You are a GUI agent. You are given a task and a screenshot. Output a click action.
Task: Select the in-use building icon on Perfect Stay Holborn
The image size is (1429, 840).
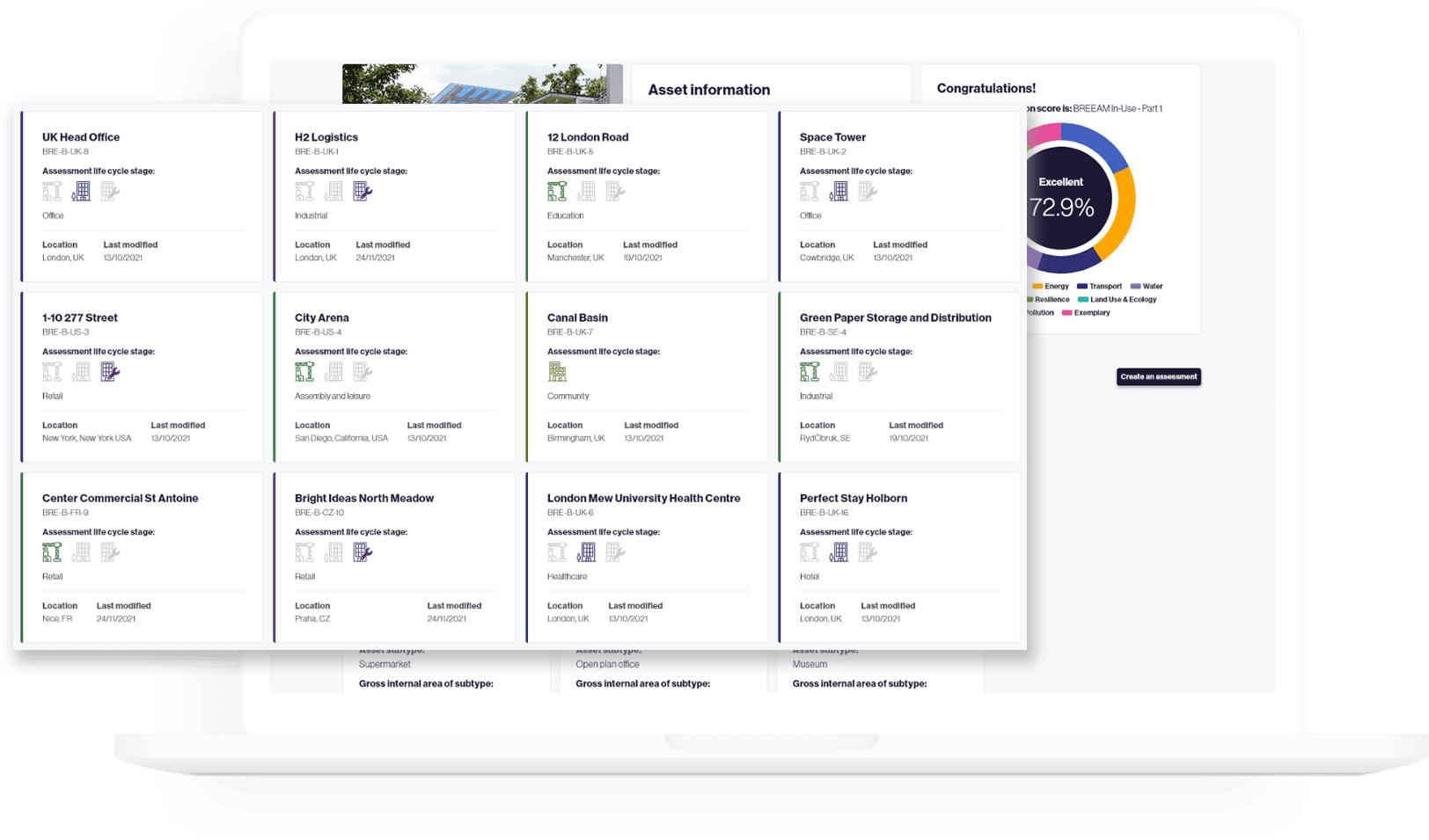coord(839,551)
